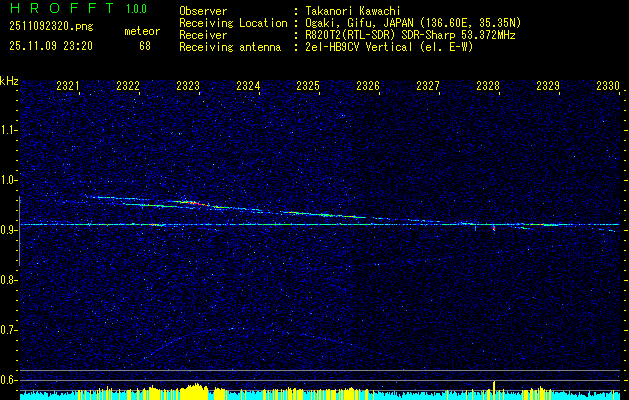Select the file name 2511092320.png
The image size is (629, 400).
coord(51,26)
